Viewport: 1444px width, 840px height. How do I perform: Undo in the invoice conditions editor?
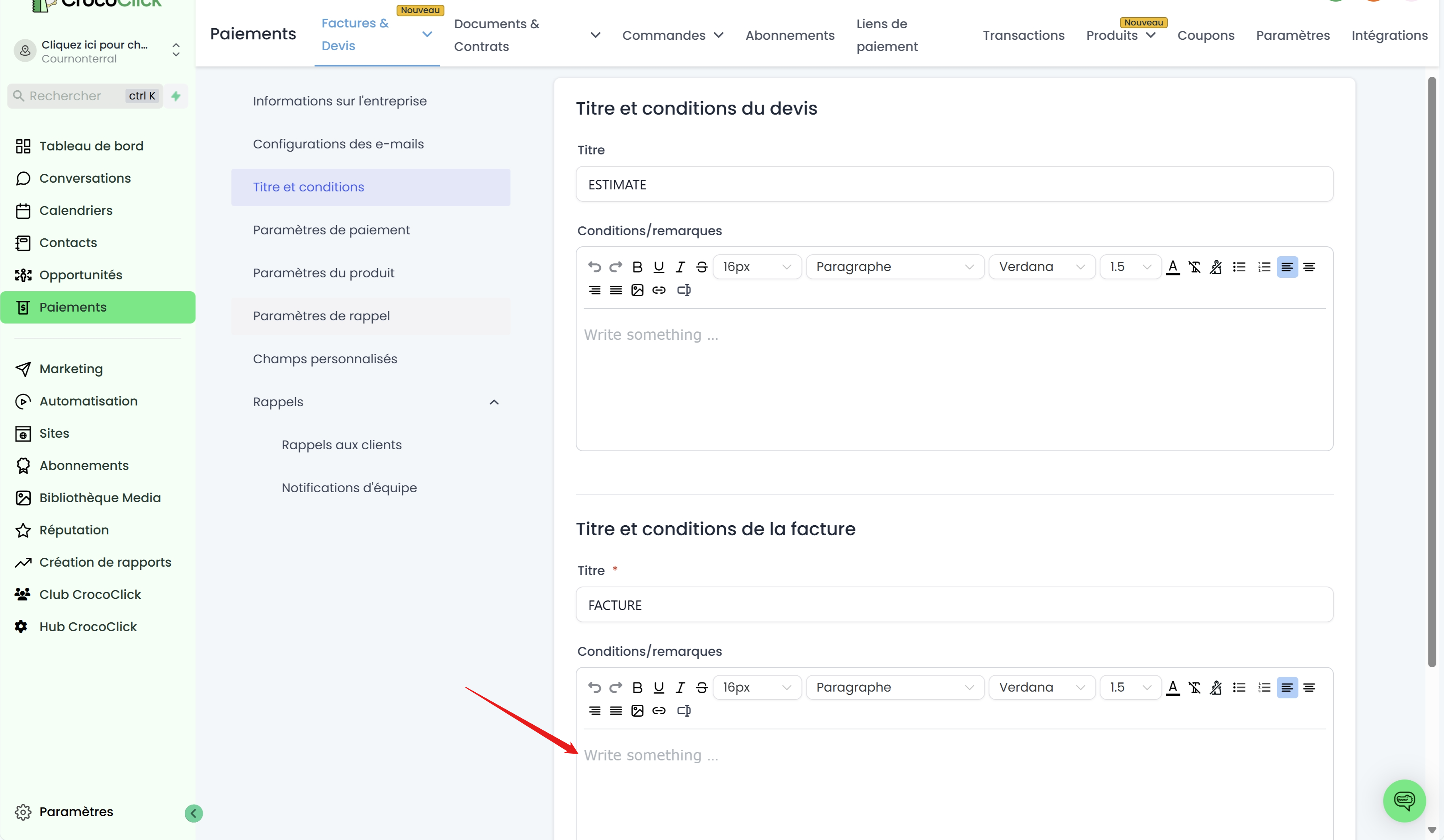tap(594, 687)
